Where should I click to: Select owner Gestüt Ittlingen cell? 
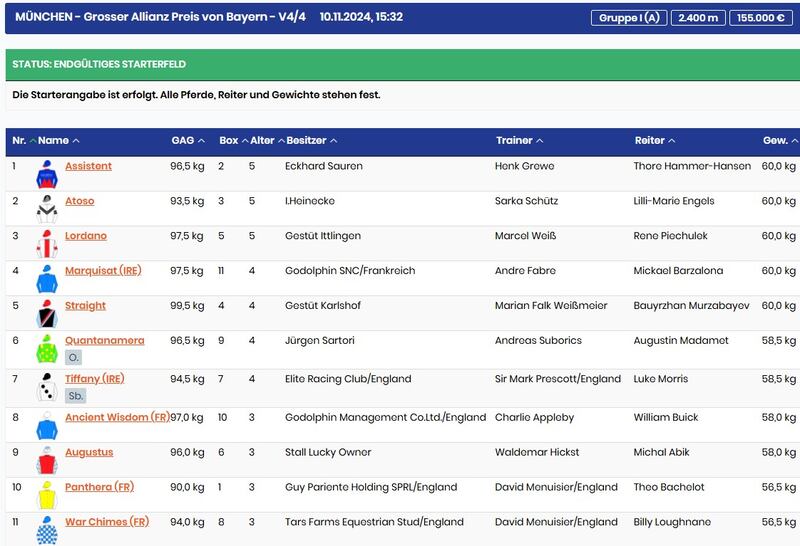(x=323, y=236)
